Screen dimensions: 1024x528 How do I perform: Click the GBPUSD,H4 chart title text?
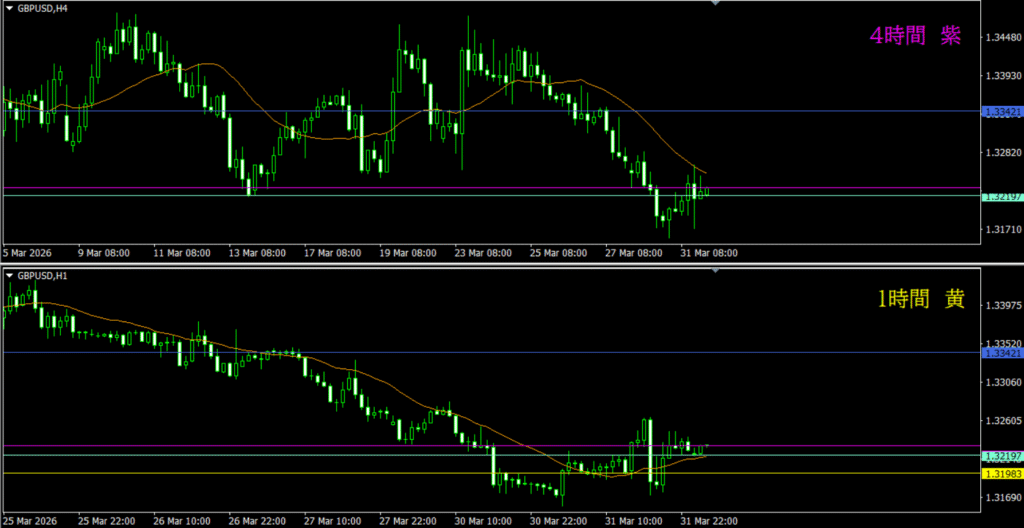[45, 9]
